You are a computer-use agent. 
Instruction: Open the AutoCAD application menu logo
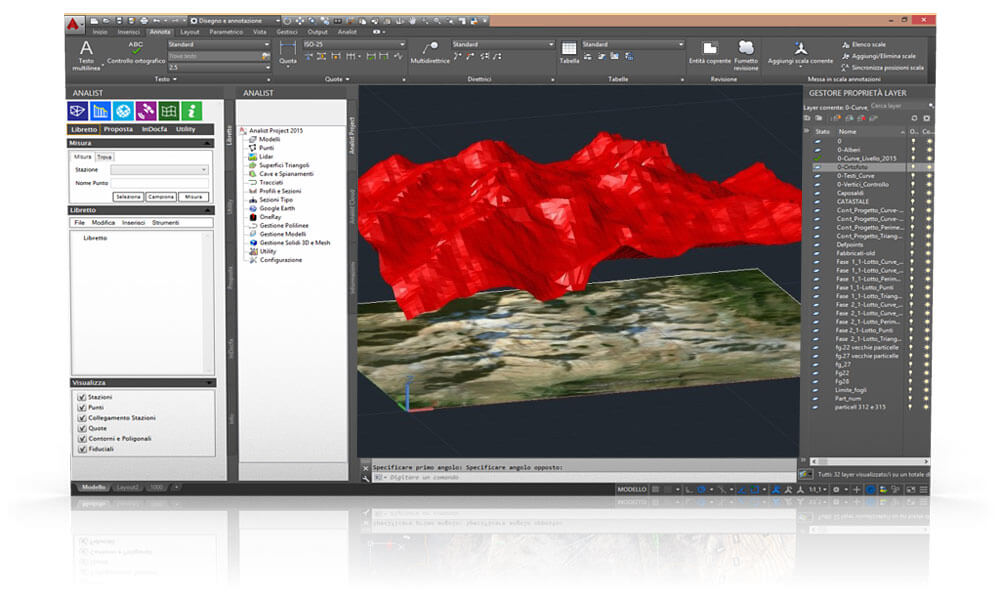click(73, 24)
